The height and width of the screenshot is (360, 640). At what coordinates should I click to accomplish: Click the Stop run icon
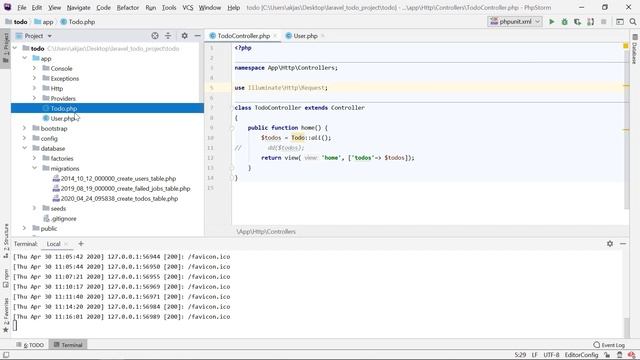[603, 22]
